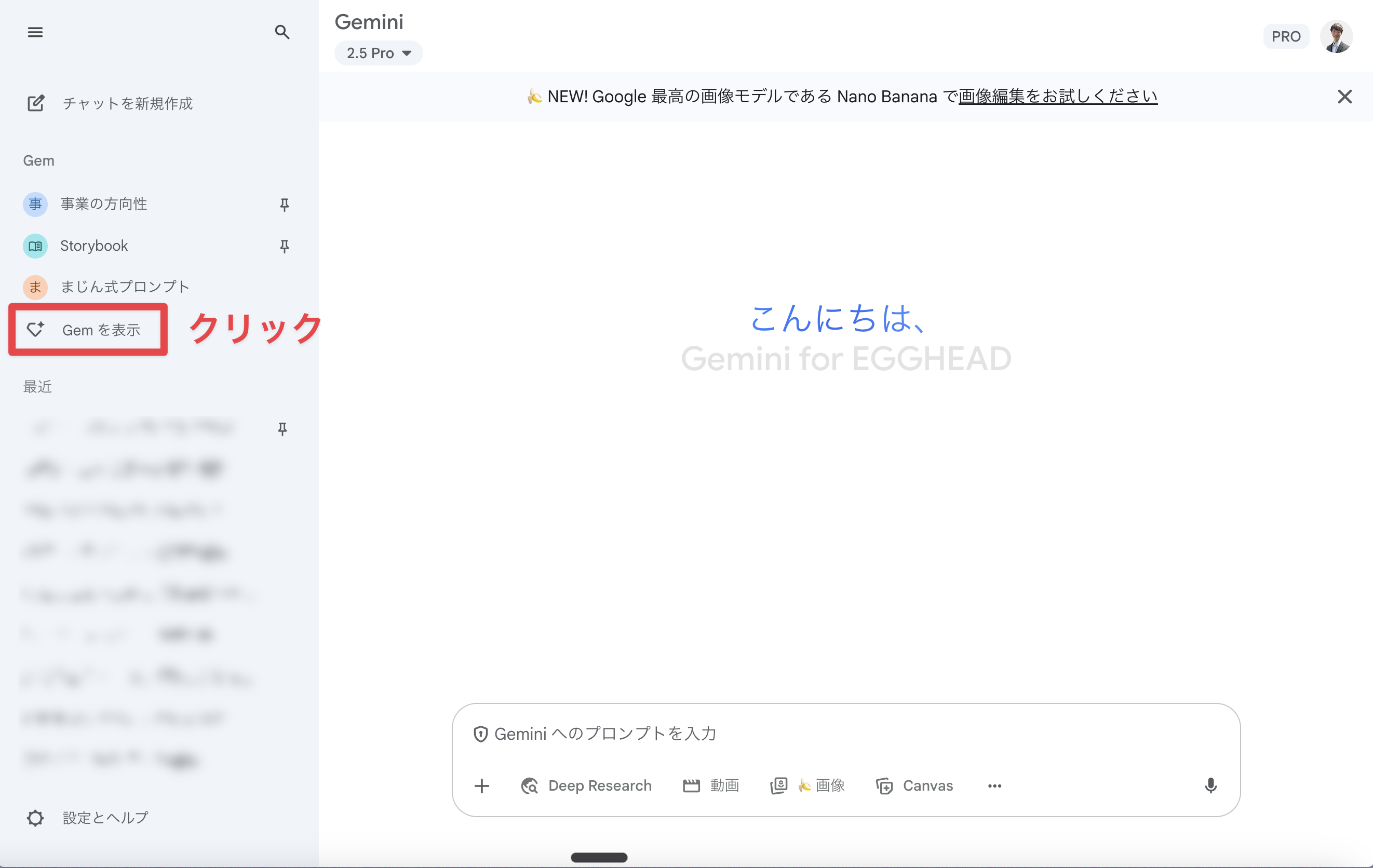Click the microphone voice input icon
Viewport: 1373px width, 868px height.
[x=1210, y=785]
